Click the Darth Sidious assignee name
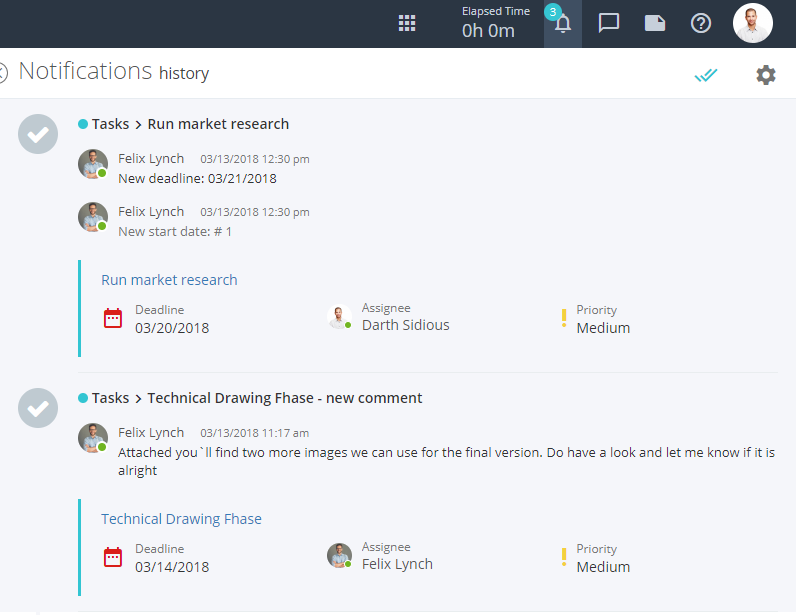This screenshot has width=796, height=615. click(x=406, y=325)
